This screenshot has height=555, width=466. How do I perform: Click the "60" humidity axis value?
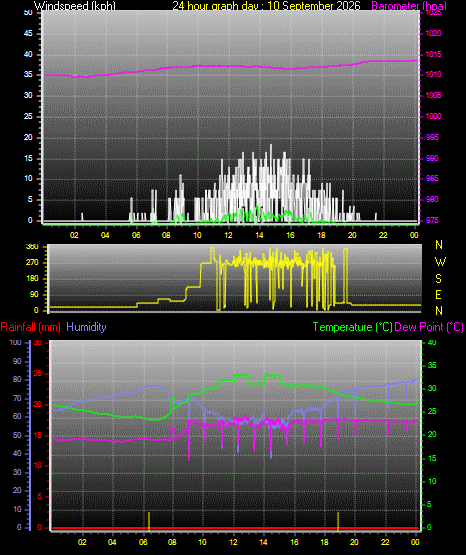(x=17, y=416)
